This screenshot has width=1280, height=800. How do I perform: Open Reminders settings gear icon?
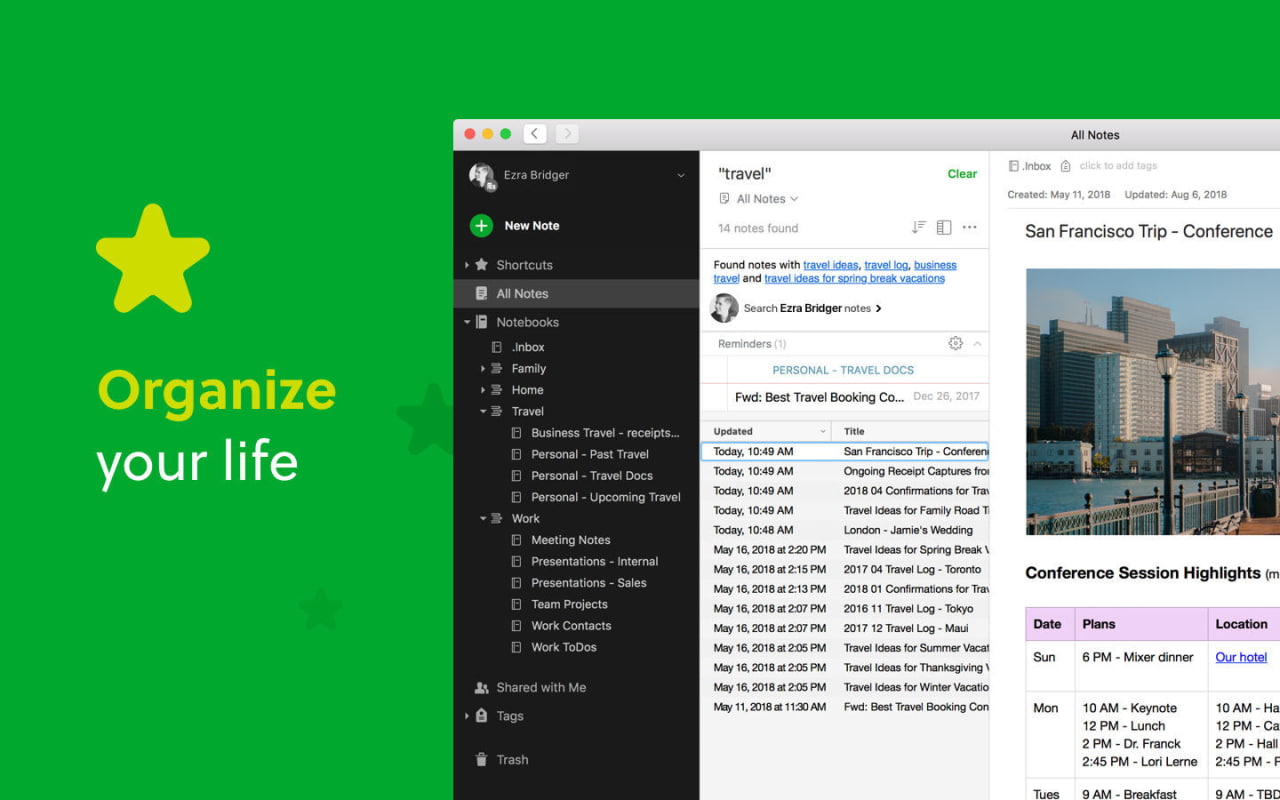coord(955,344)
